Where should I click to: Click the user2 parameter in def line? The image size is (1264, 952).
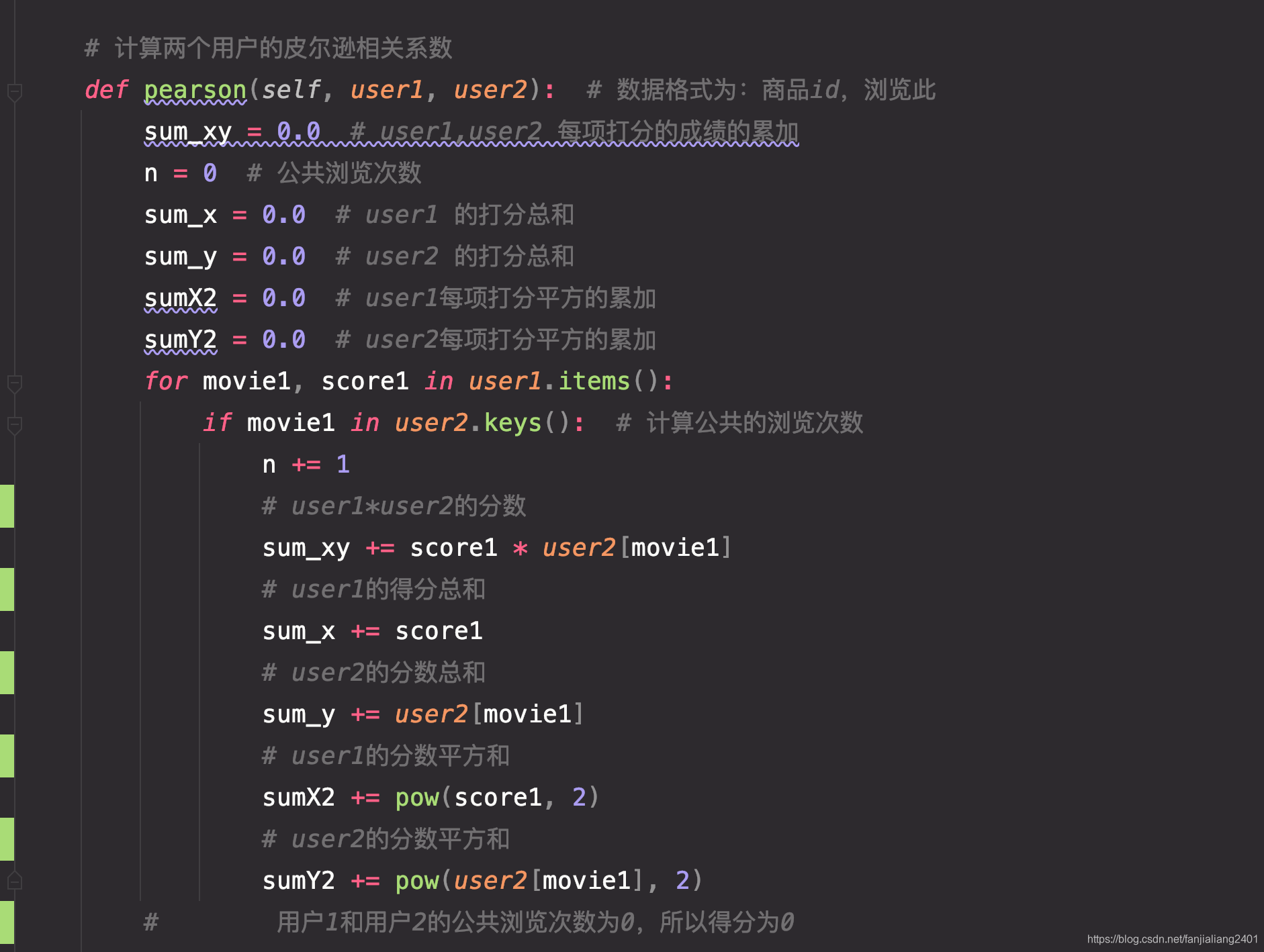(490, 90)
